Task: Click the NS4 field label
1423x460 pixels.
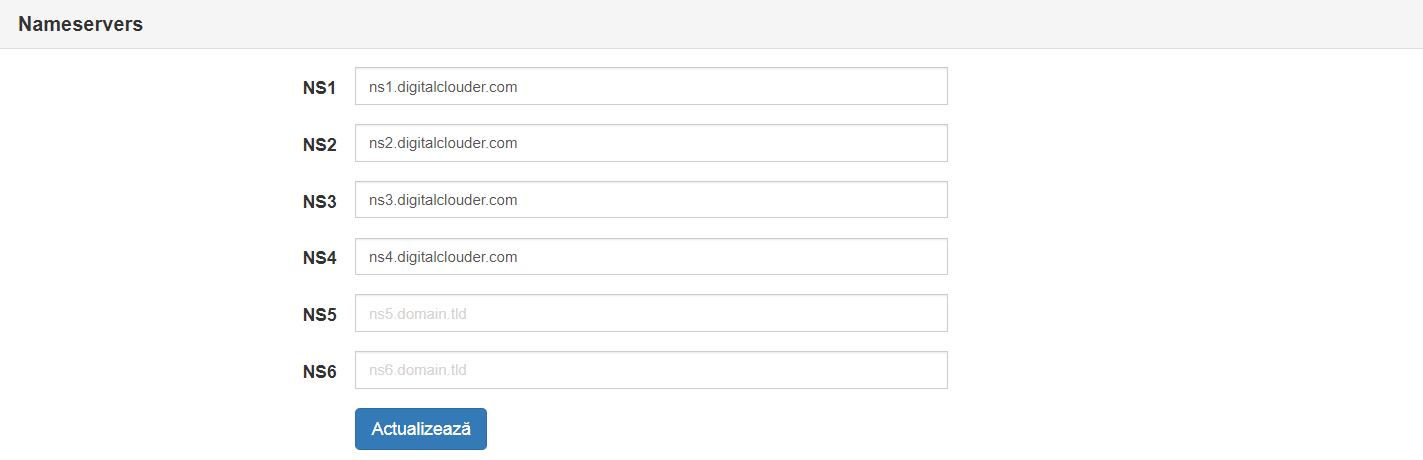Action: 320,258
